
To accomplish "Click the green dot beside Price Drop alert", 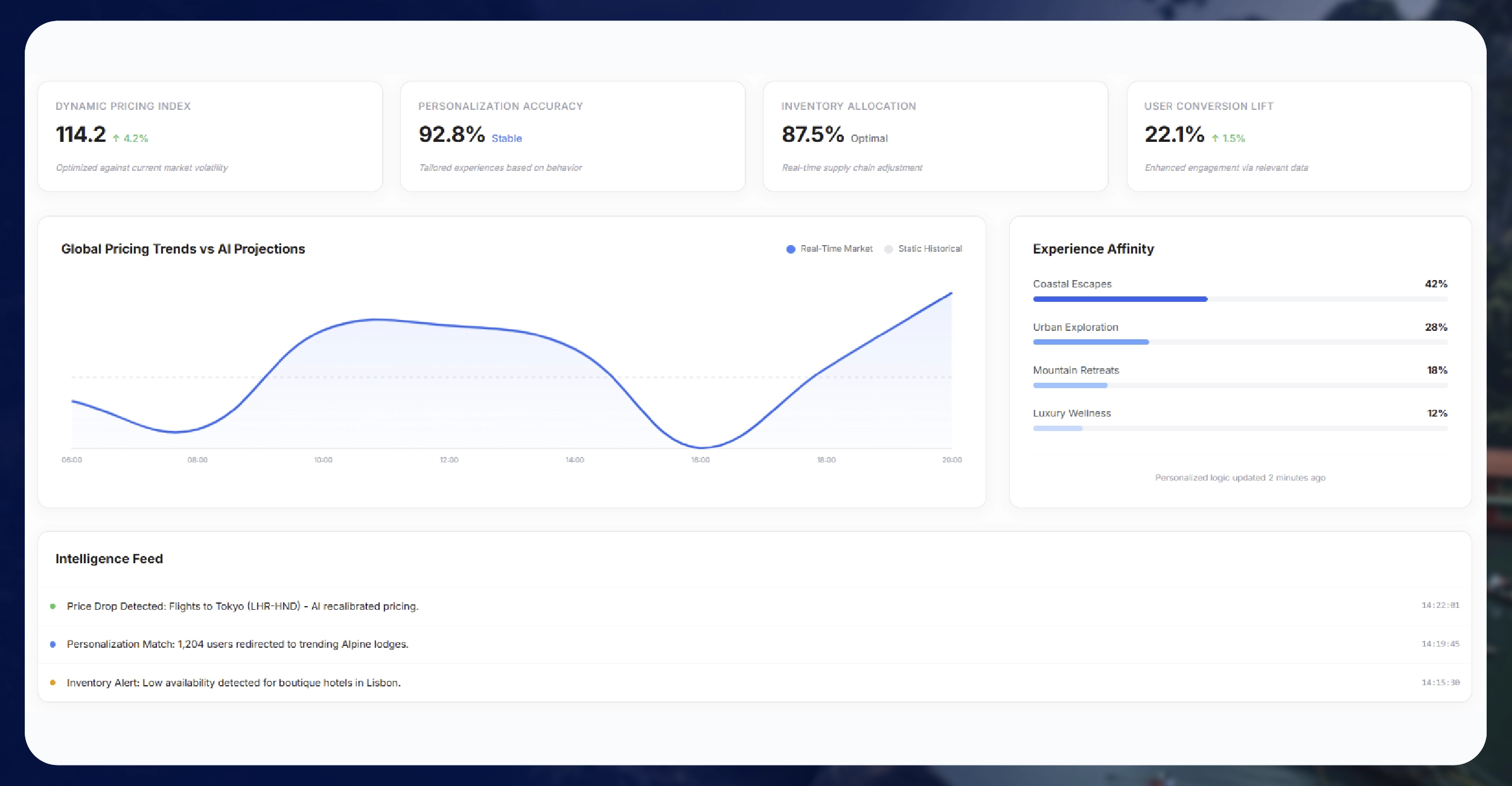I will pyautogui.click(x=53, y=606).
